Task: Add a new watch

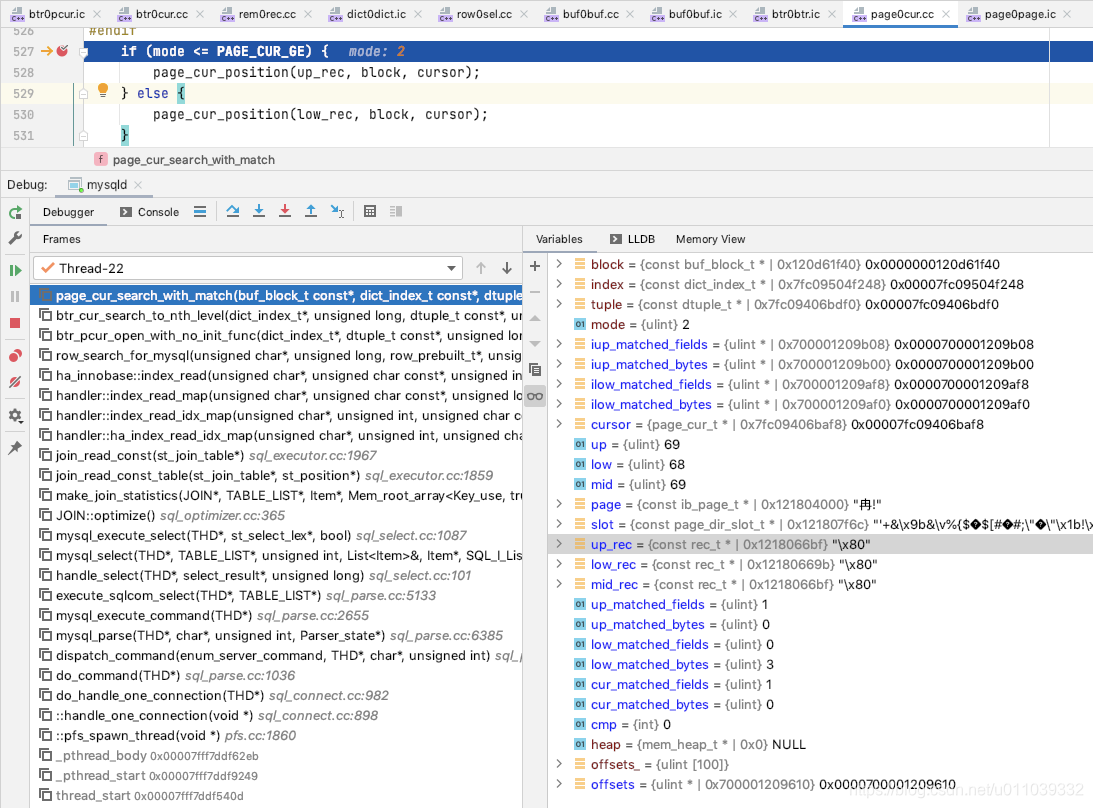Action: [x=535, y=266]
